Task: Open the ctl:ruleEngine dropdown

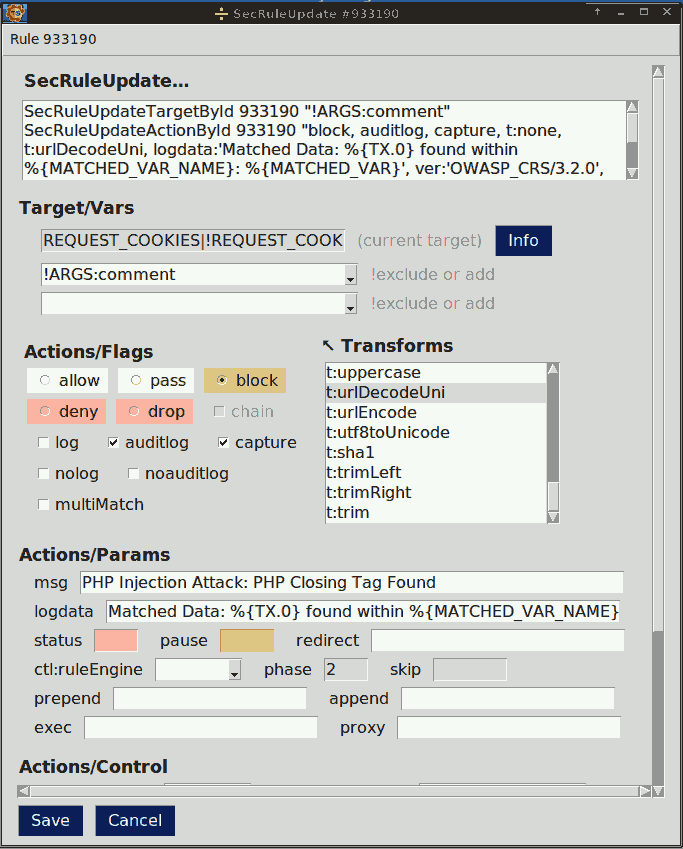Action: (x=234, y=671)
